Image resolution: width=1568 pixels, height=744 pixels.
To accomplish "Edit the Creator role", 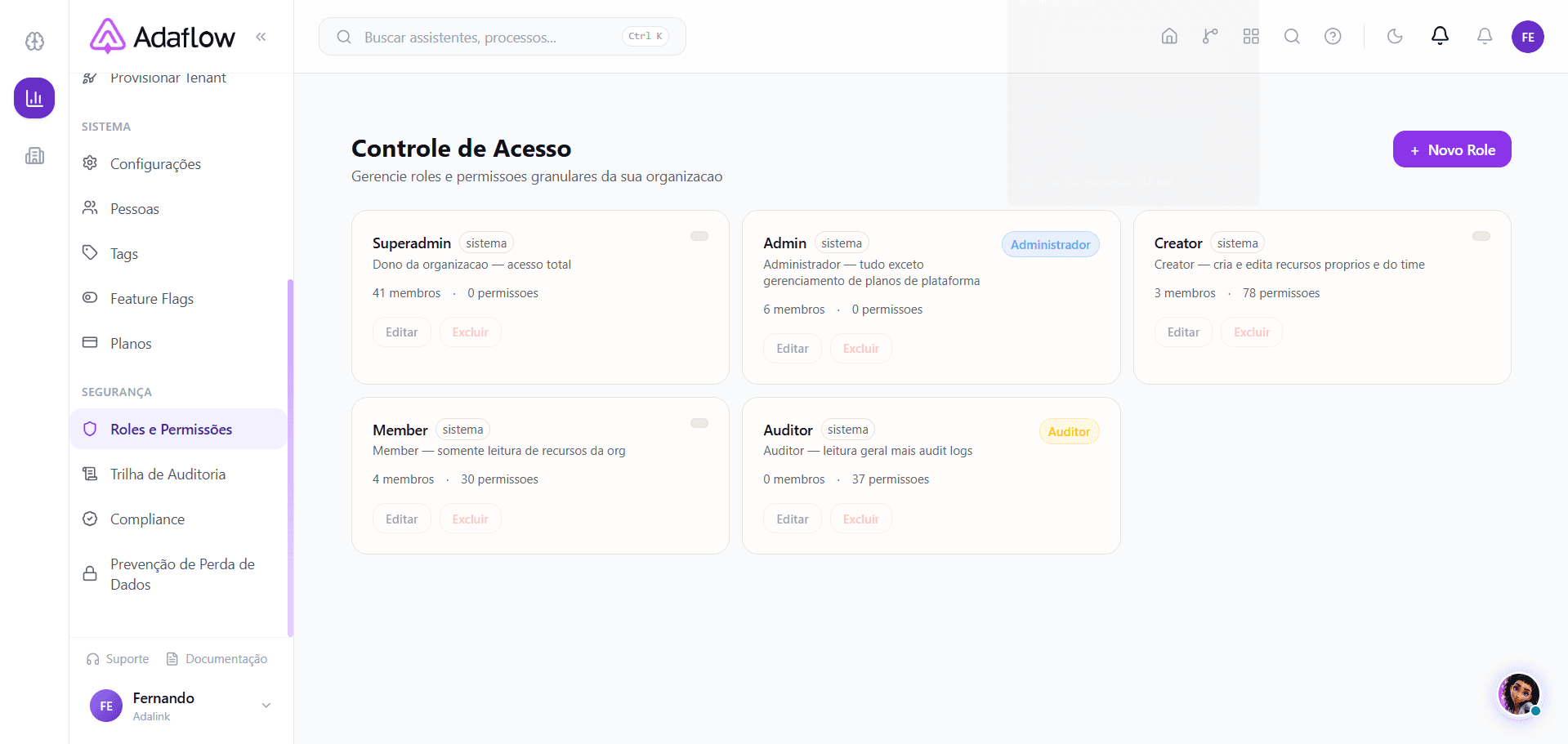I will click(1183, 332).
